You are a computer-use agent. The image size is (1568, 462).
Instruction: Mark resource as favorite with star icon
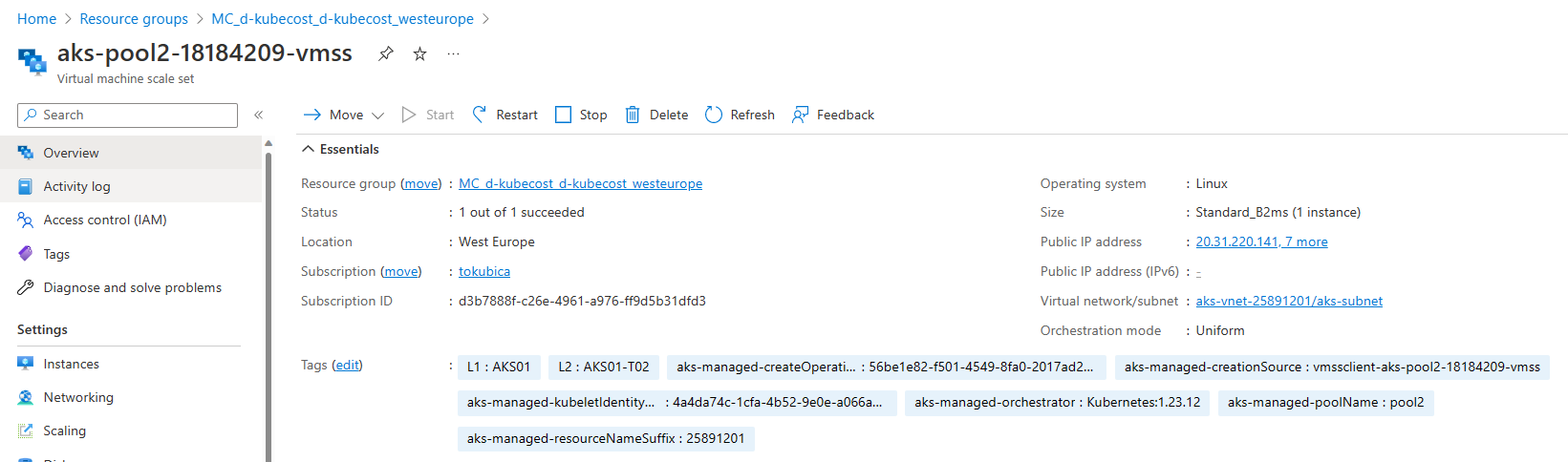419,53
